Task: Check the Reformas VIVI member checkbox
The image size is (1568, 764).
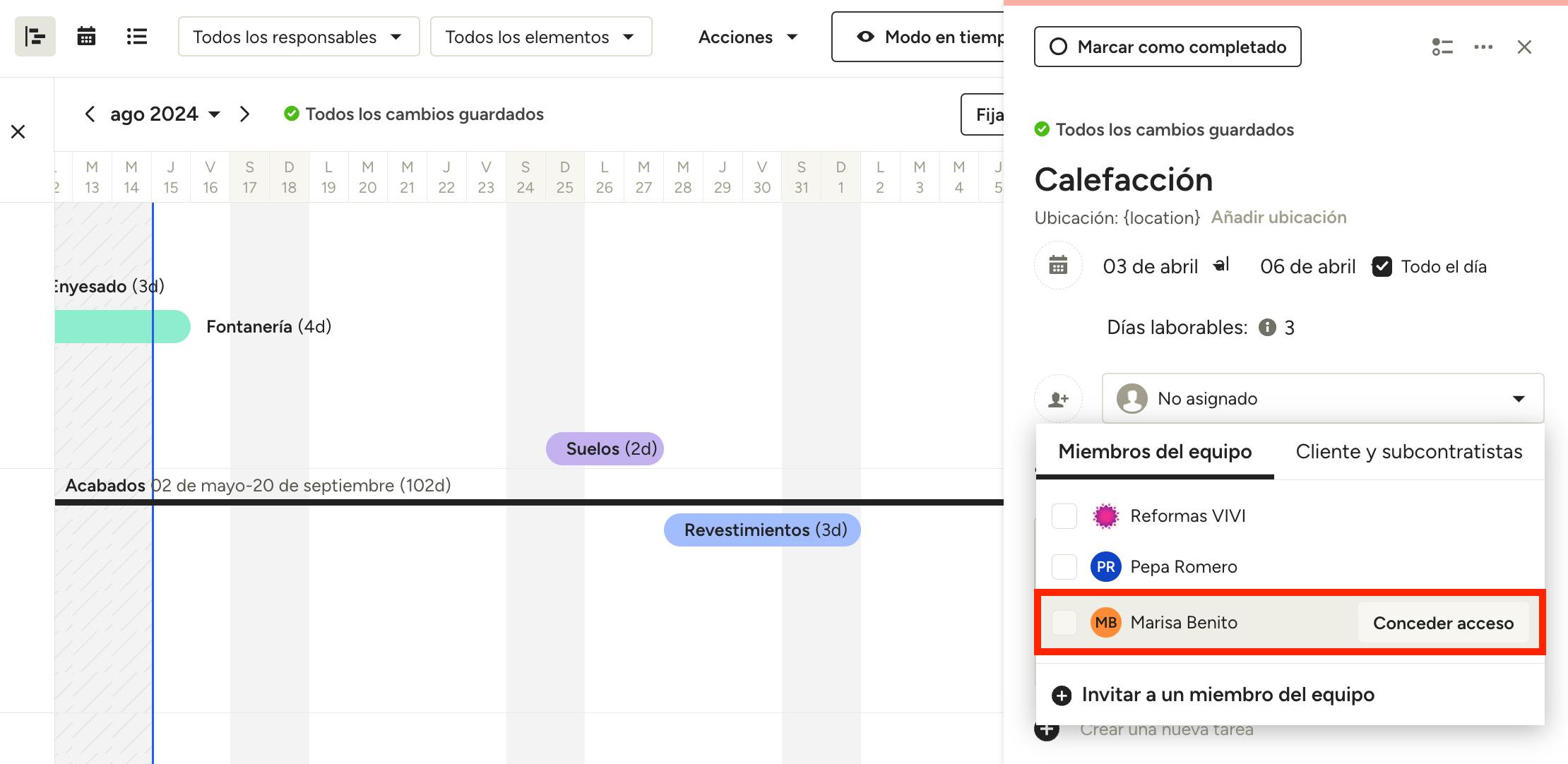Action: (1064, 516)
